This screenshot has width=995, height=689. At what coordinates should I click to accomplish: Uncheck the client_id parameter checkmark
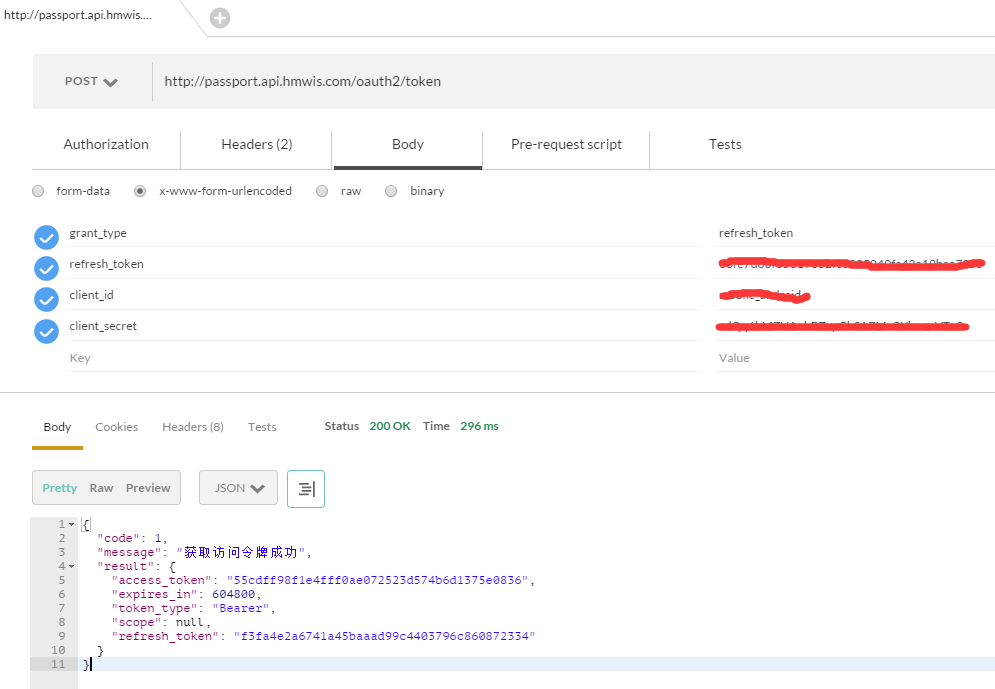point(46,299)
